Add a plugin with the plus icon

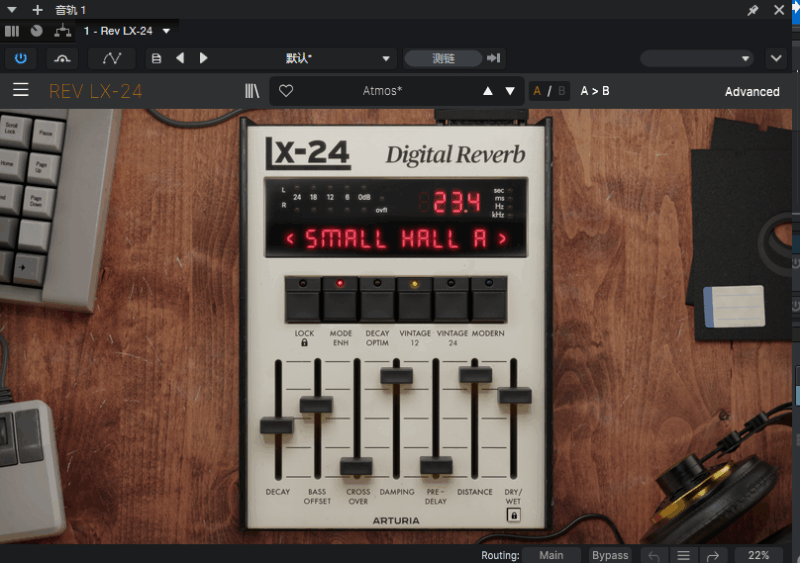(37, 10)
